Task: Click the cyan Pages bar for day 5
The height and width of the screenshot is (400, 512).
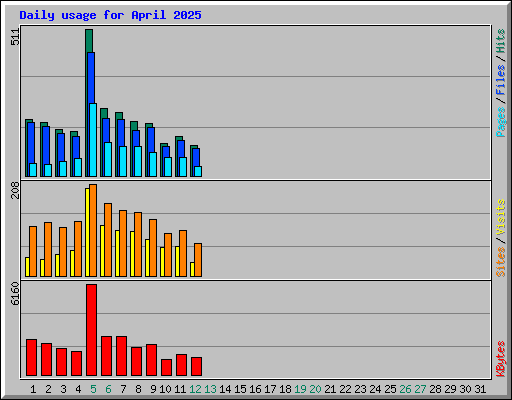Action: click(x=93, y=140)
